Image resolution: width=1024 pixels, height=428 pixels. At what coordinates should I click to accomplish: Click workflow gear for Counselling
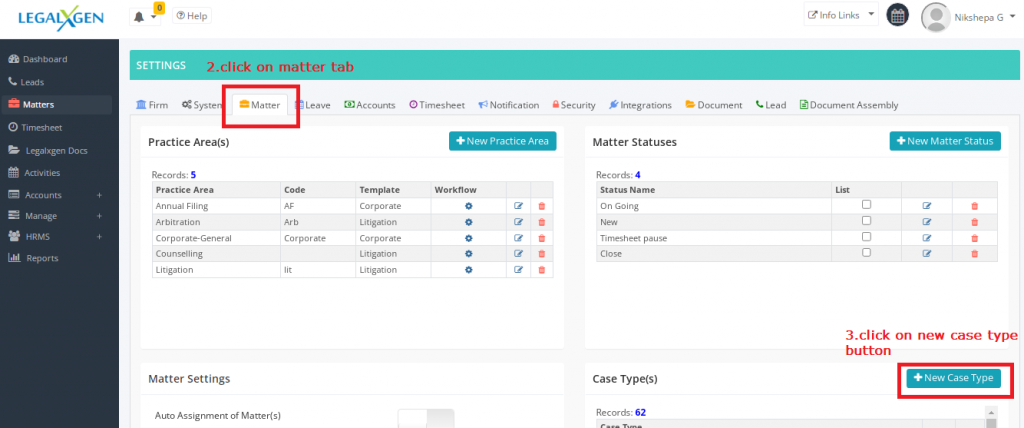[x=468, y=254]
